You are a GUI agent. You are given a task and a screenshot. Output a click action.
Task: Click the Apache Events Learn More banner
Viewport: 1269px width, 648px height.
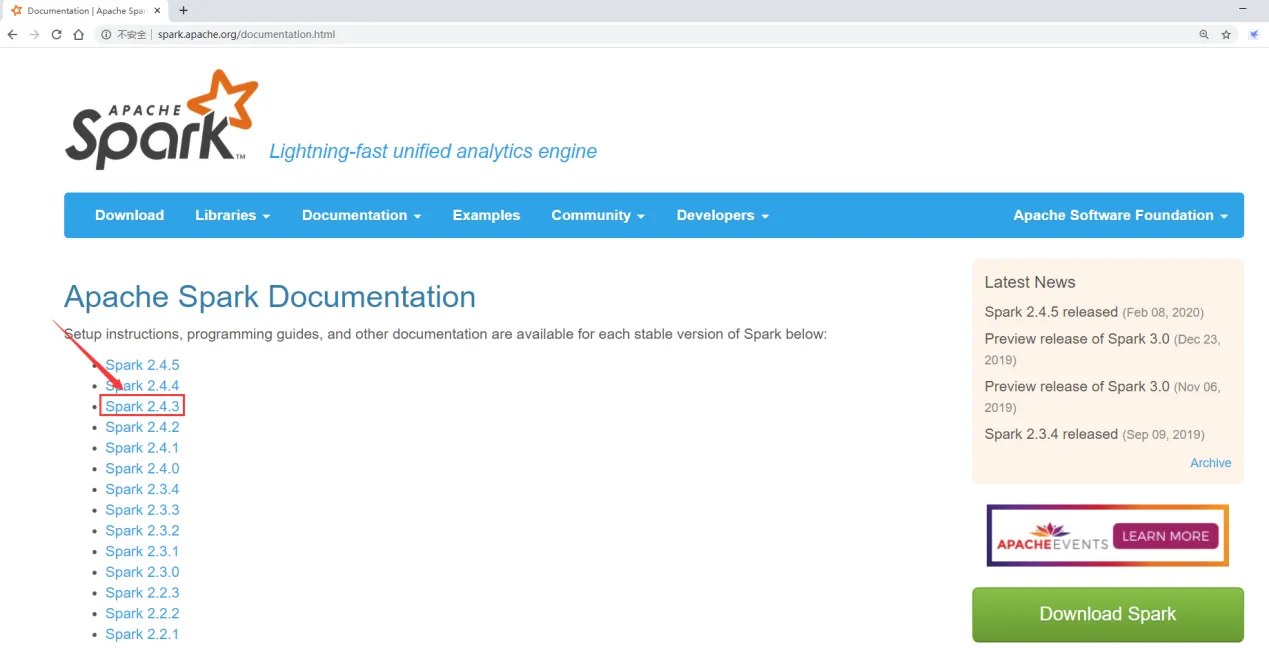[x=1107, y=535]
